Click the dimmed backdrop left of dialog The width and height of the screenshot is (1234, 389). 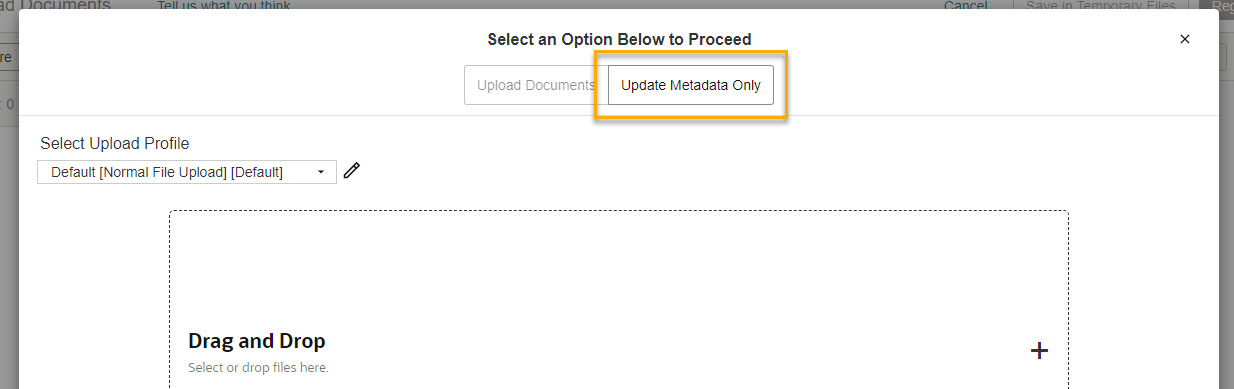tap(8, 250)
